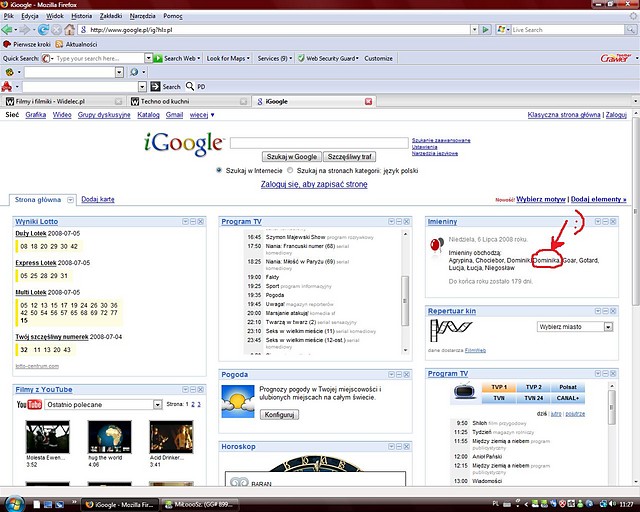Viewport: 640px width, 512px height.
Task: Click the Web Security Guard shield icon
Action: coord(301,58)
